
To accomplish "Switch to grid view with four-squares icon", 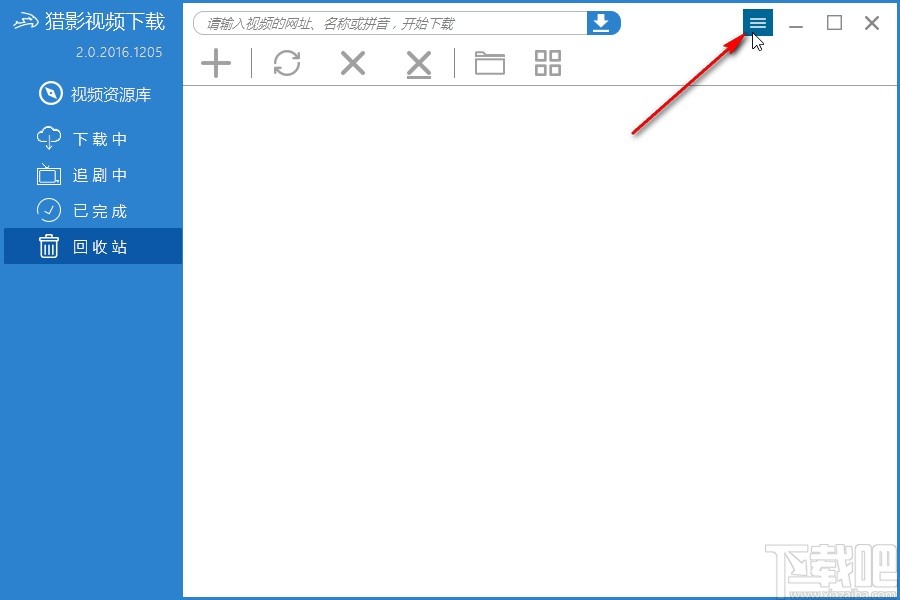I will point(548,63).
